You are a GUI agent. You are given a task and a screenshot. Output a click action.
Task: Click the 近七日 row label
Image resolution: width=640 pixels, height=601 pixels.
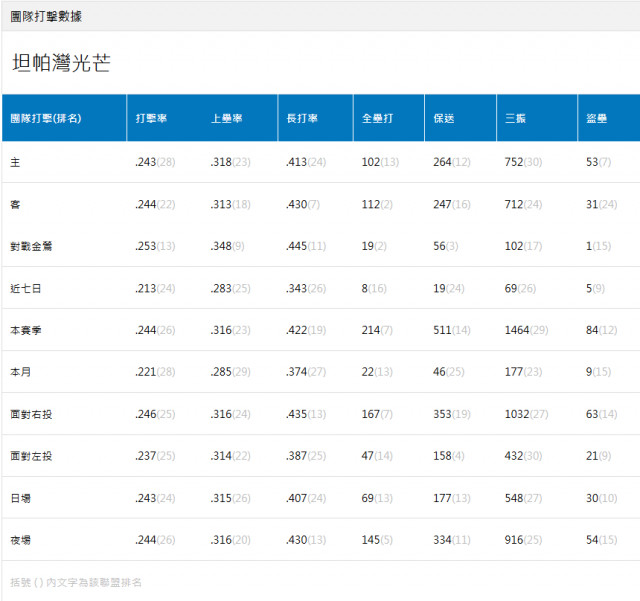coord(26,288)
